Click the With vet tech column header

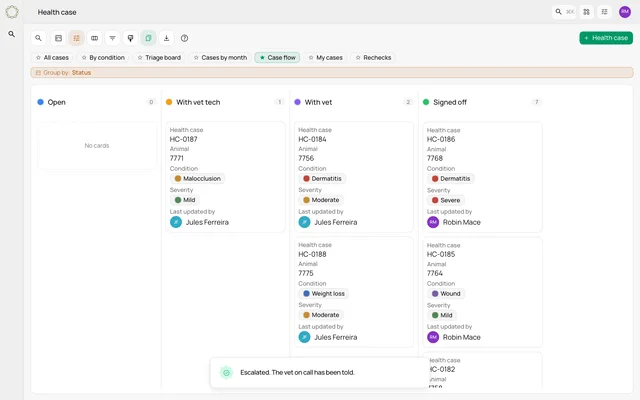pyautogui.click(x=198, y=102)
